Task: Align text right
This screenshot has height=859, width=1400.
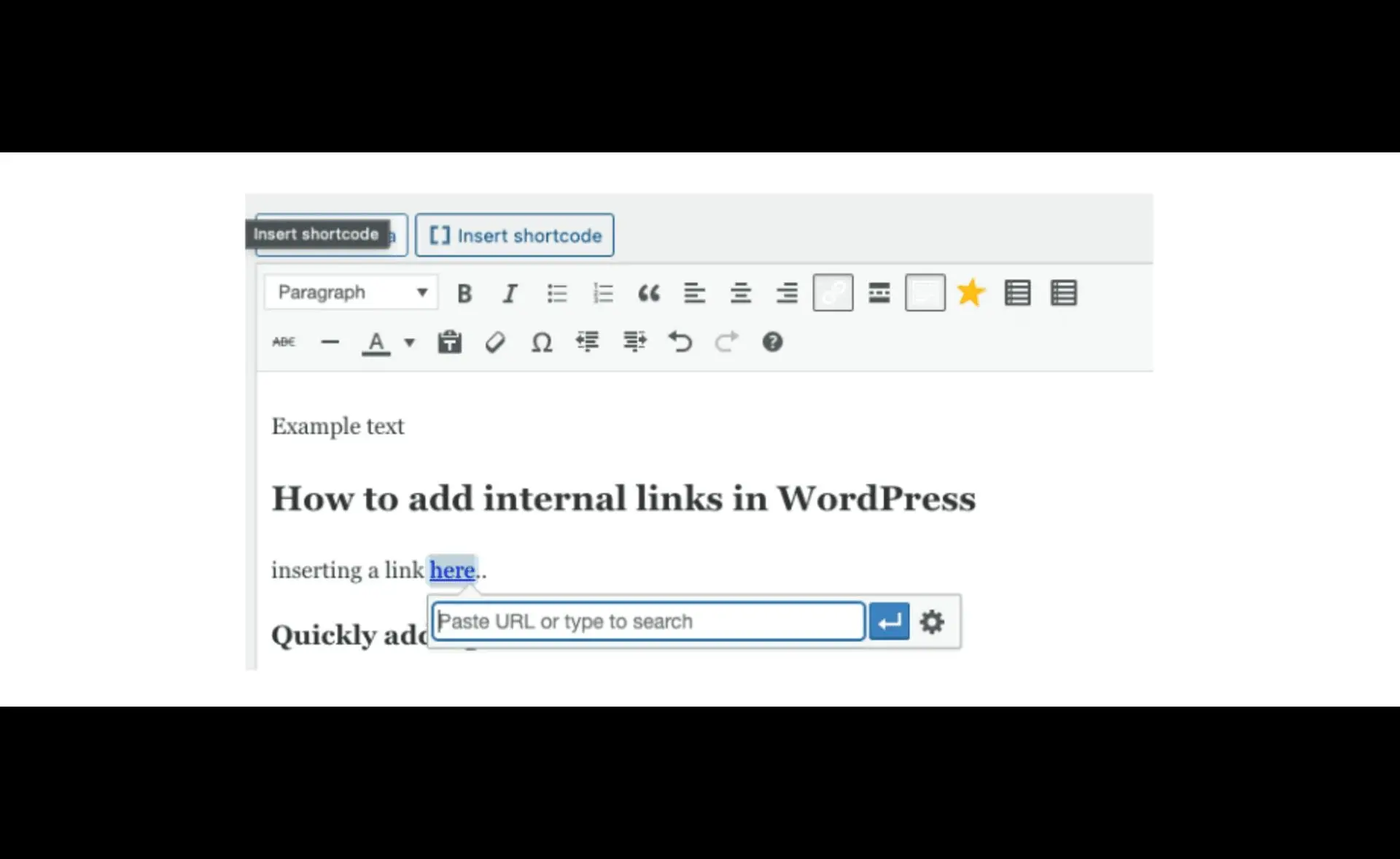Action: [787, 293]
